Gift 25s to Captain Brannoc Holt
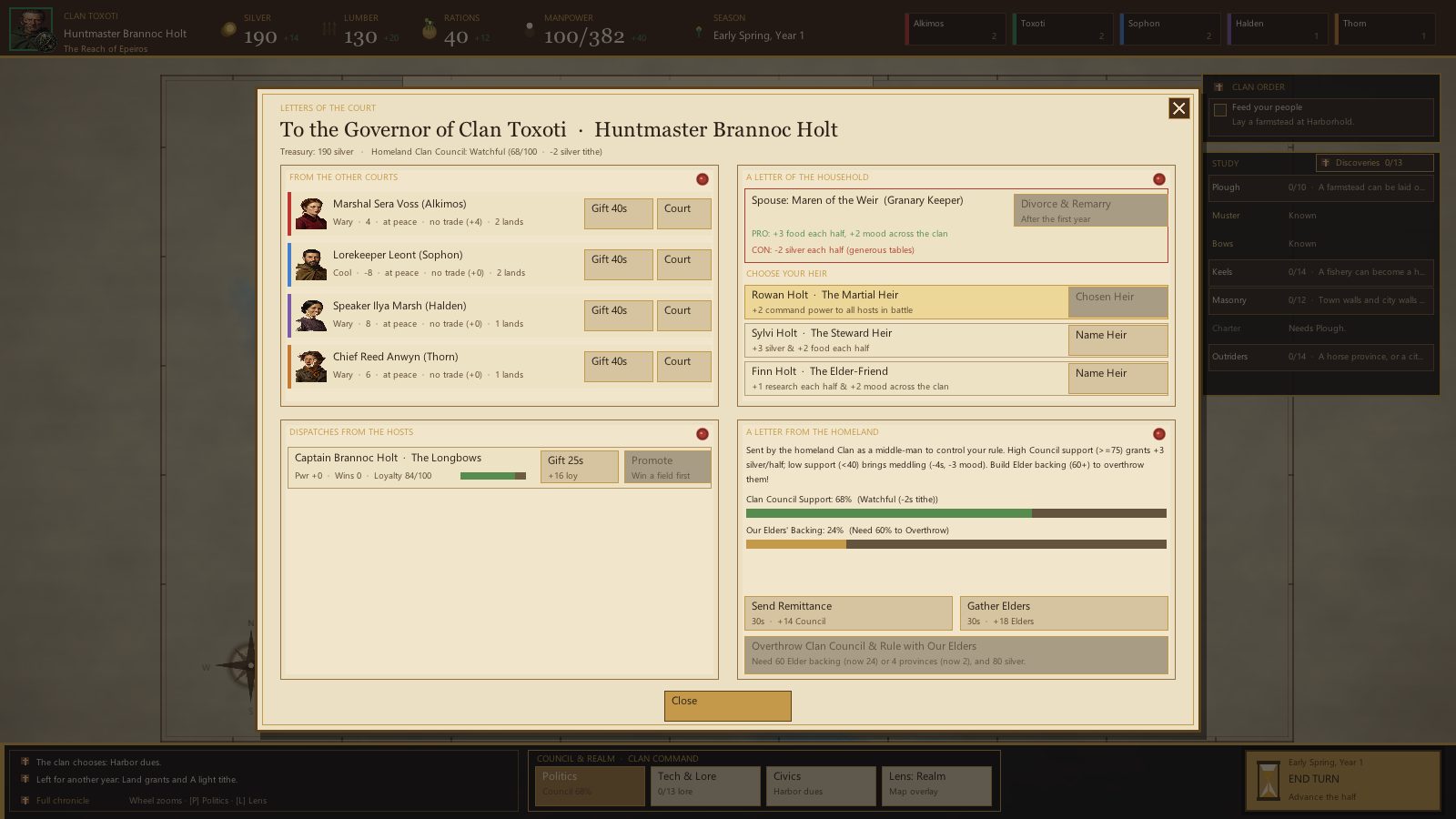This screenshot has width=1456, height=819. tap(580, 467)
